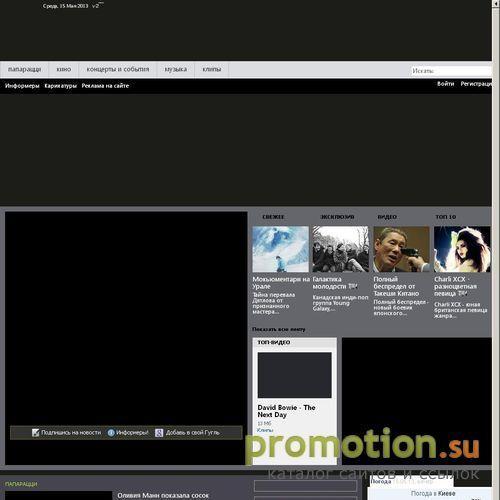The image size is (500, 500).
Task: Select the ЭКСКЛЮЗИВ feed tab
Action: pyautogui.click(x=337, y=217)
